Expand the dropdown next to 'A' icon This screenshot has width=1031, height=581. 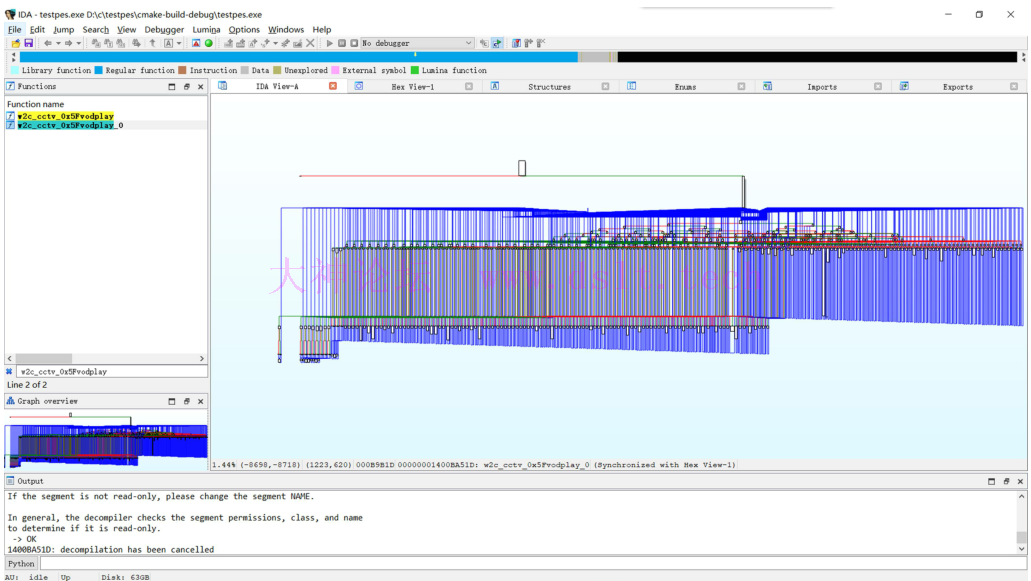click(x=179, y=43)
